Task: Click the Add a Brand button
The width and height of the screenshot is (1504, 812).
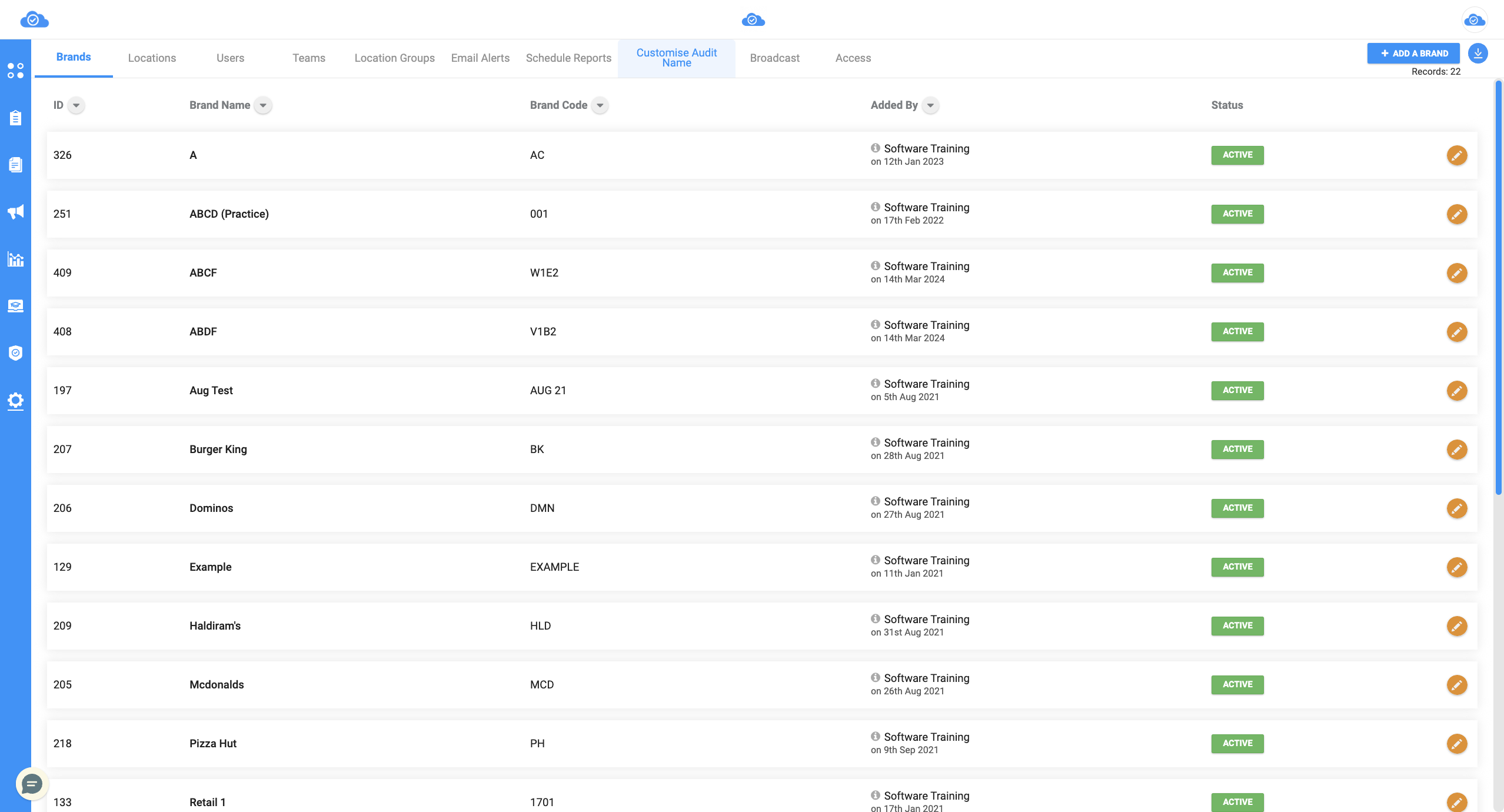Action: coord(1413,53)
